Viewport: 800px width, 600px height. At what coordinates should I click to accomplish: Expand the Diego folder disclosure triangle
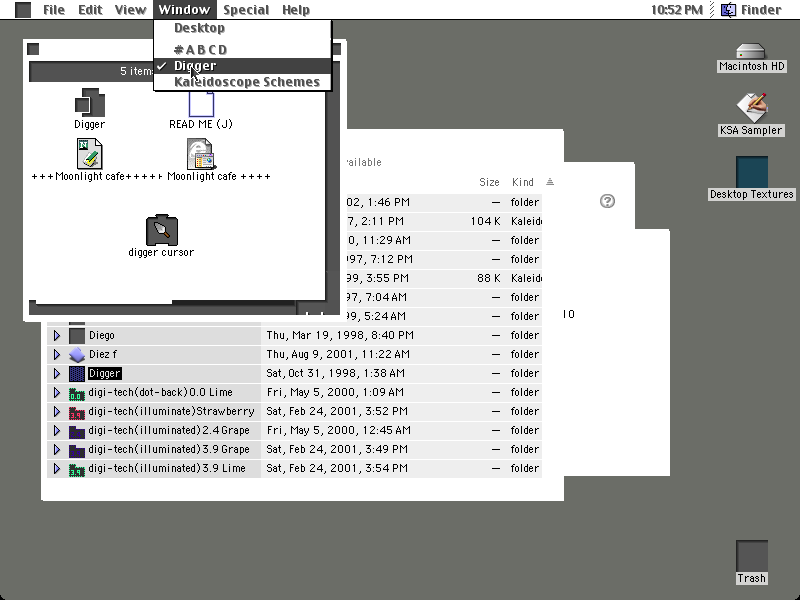click(x=57, y=335)
